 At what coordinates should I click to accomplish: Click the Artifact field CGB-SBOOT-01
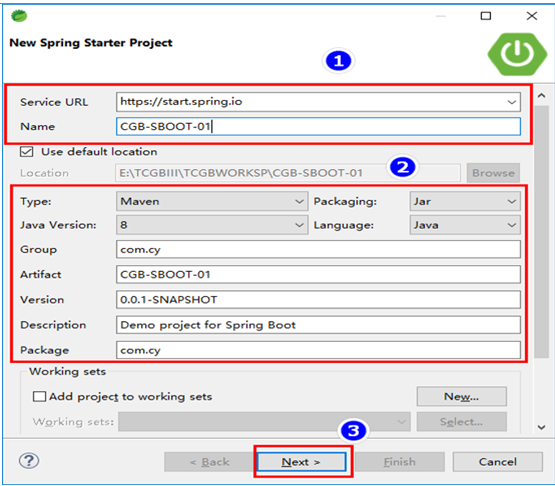(x=318, y=274)
